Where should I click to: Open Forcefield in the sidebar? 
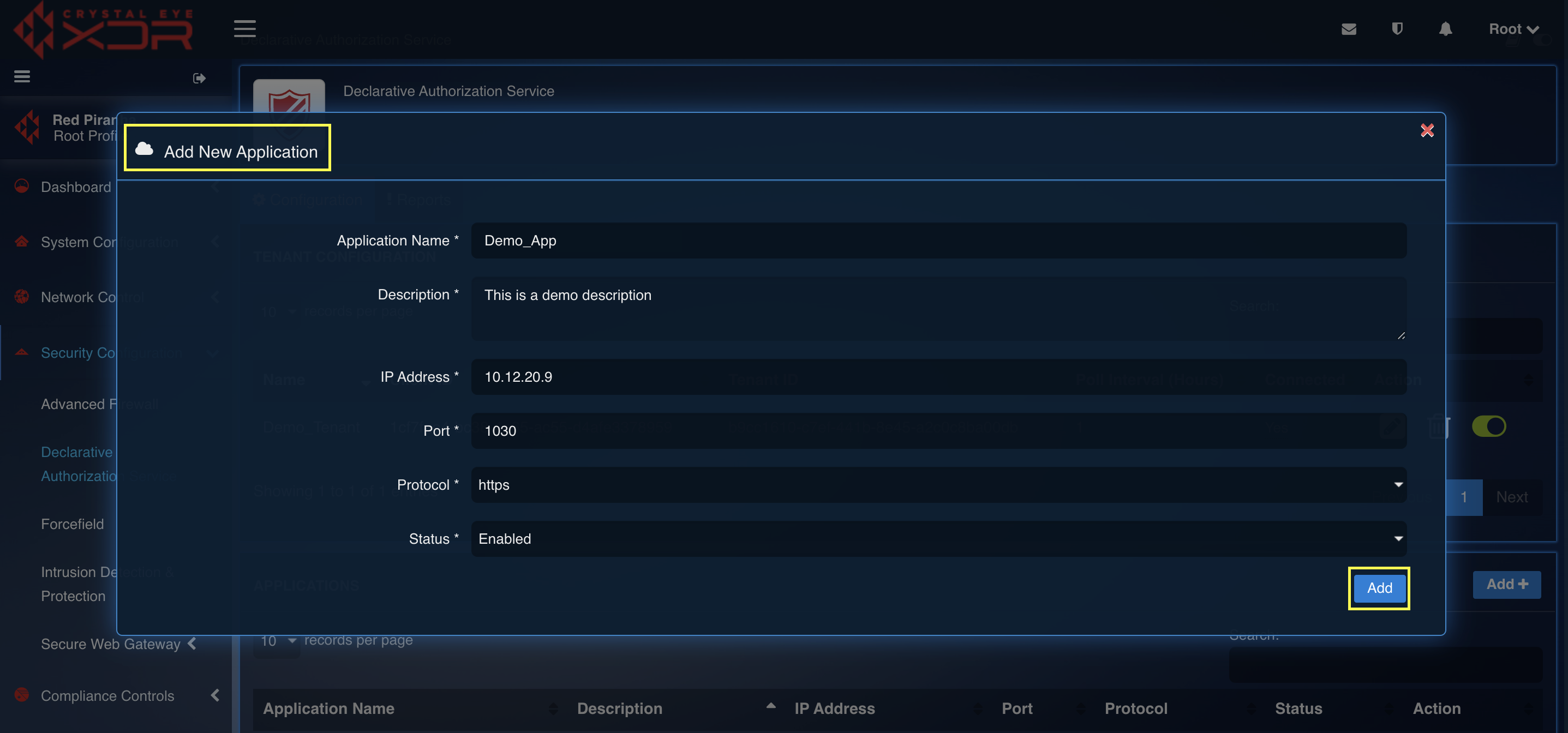pyautogui.click(x=73, y=524)
